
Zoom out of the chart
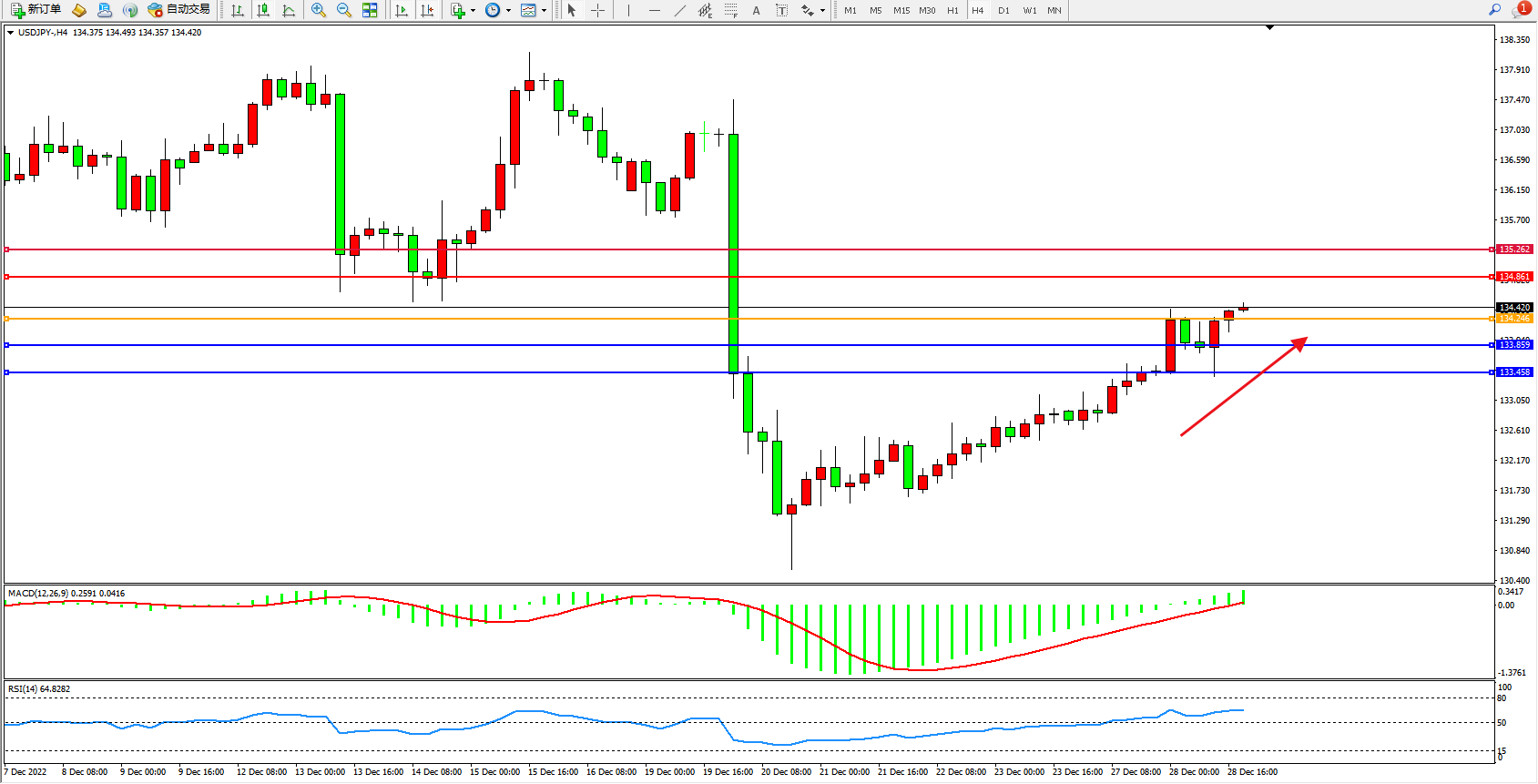[344, 10]
